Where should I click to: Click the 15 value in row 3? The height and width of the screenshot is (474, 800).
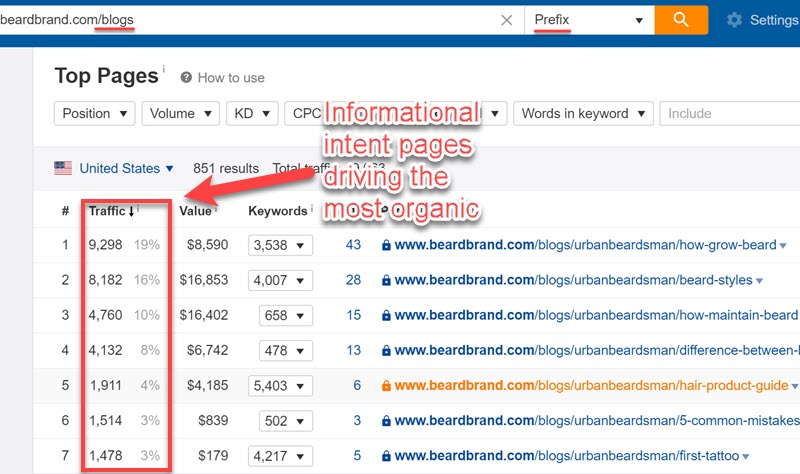(354, 315)
